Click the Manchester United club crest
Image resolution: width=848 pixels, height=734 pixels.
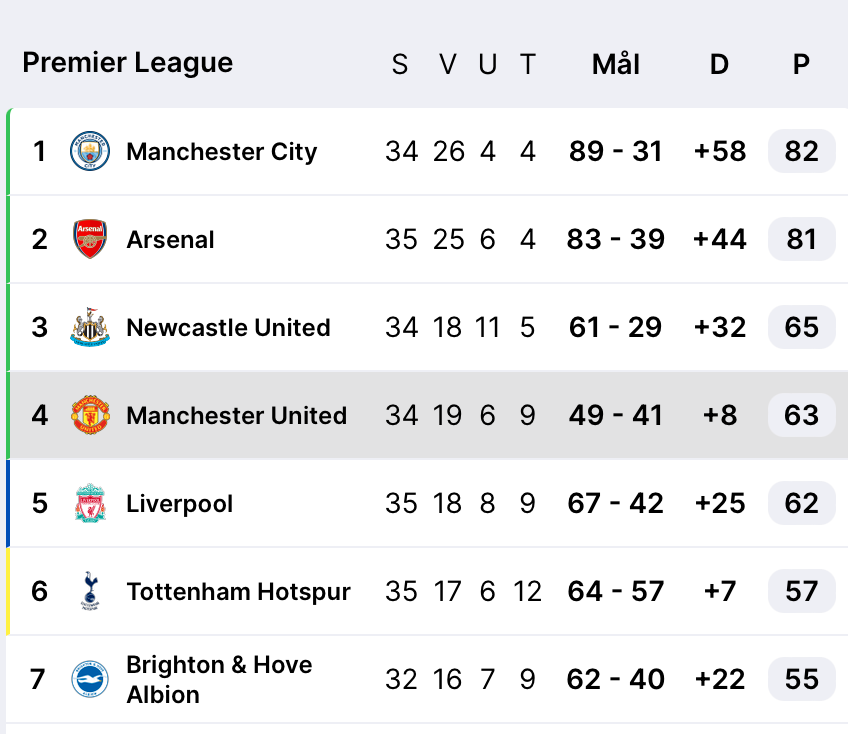click(x=90, y=416)
